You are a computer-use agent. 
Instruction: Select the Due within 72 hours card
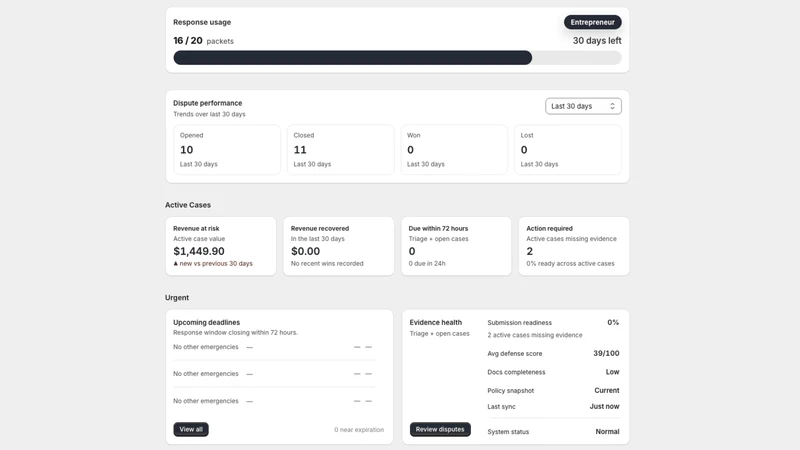[456, 246]
